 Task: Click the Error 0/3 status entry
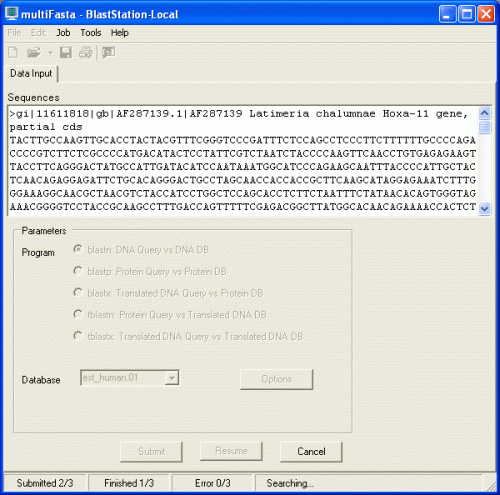213,483
